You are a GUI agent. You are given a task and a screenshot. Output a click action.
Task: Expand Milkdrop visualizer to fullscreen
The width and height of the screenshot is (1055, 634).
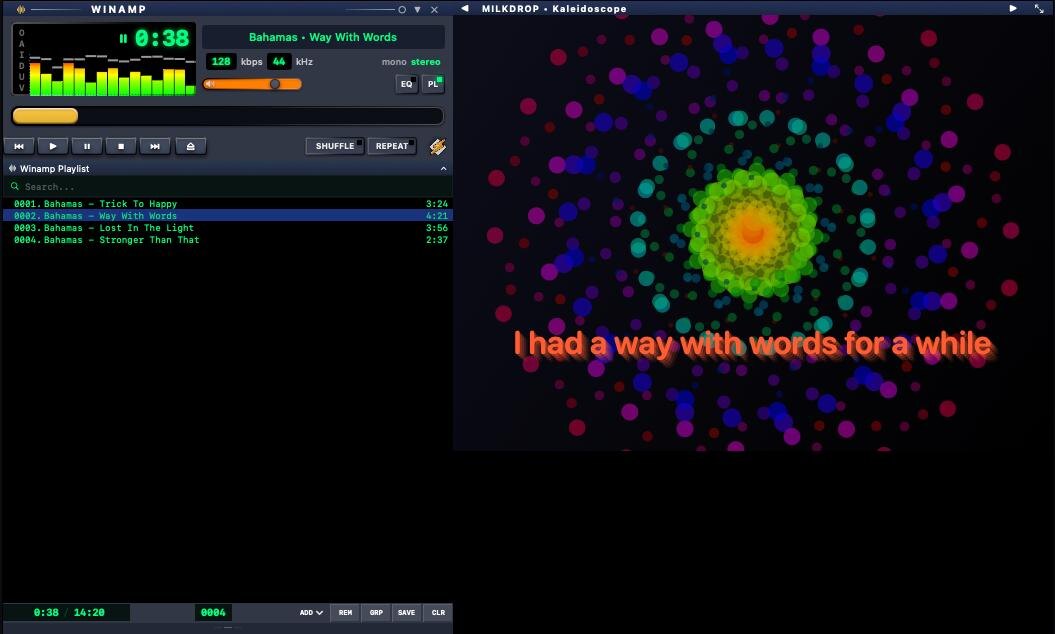coord(1039,9)
